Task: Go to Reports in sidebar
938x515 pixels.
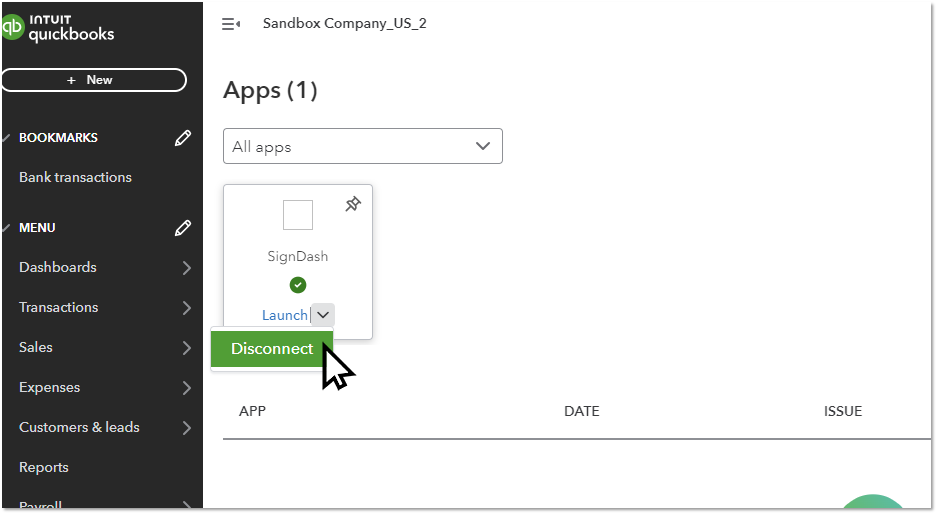Action: 44,467
